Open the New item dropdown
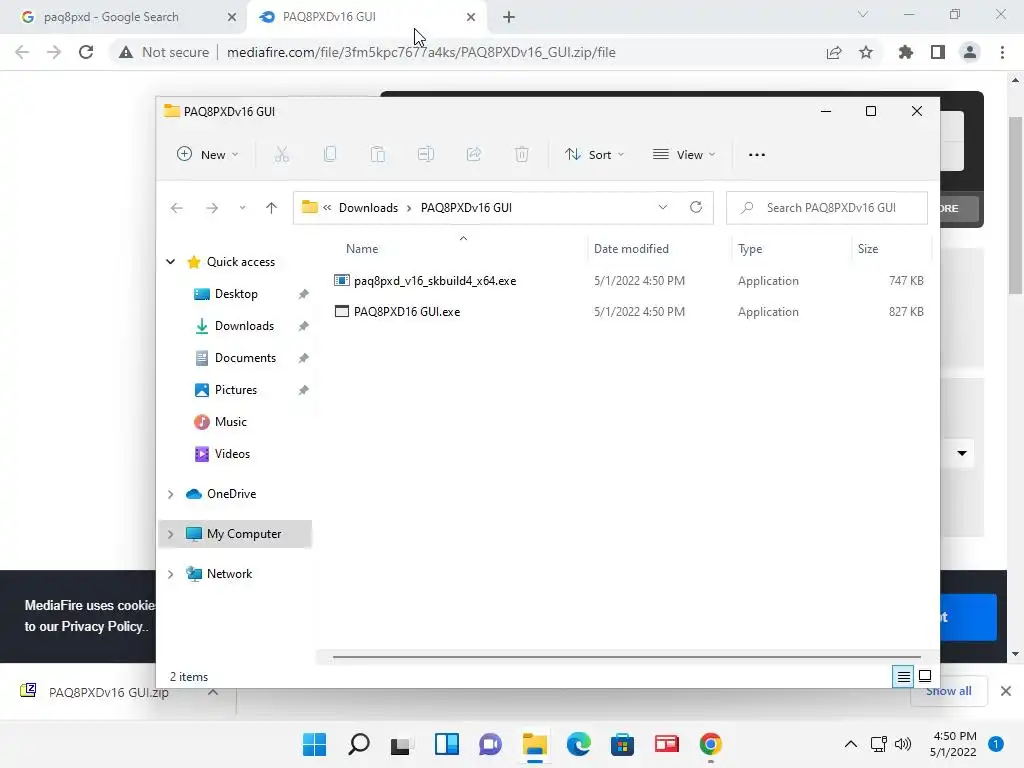The image size is (1024, 768). pos(208,155)
